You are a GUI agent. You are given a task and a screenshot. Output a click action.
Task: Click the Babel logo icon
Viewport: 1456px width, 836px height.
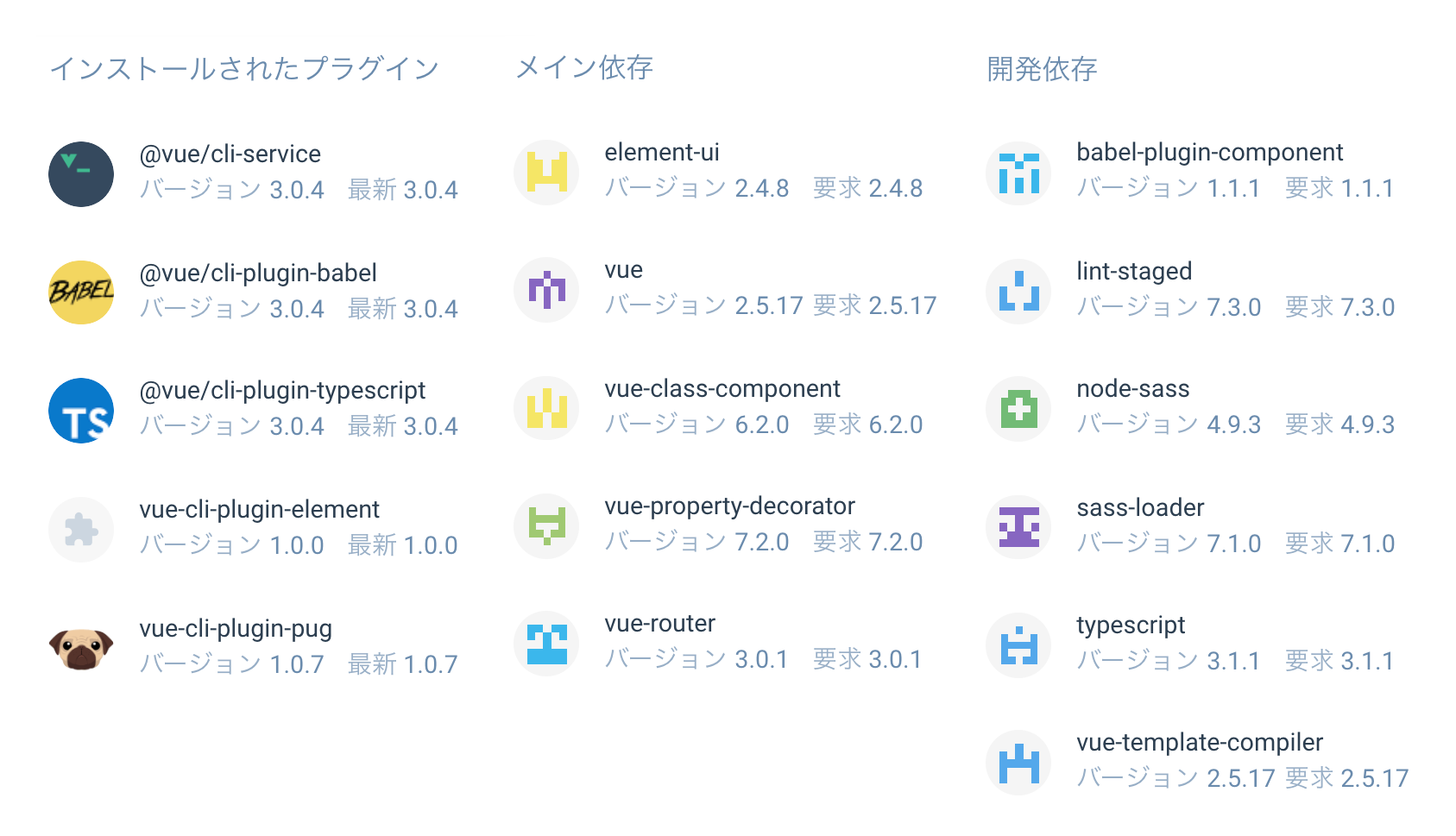coord(81,292)
